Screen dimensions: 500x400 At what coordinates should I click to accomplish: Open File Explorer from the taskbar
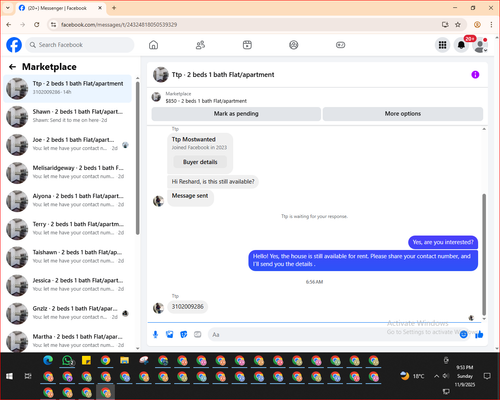(124, 360)
